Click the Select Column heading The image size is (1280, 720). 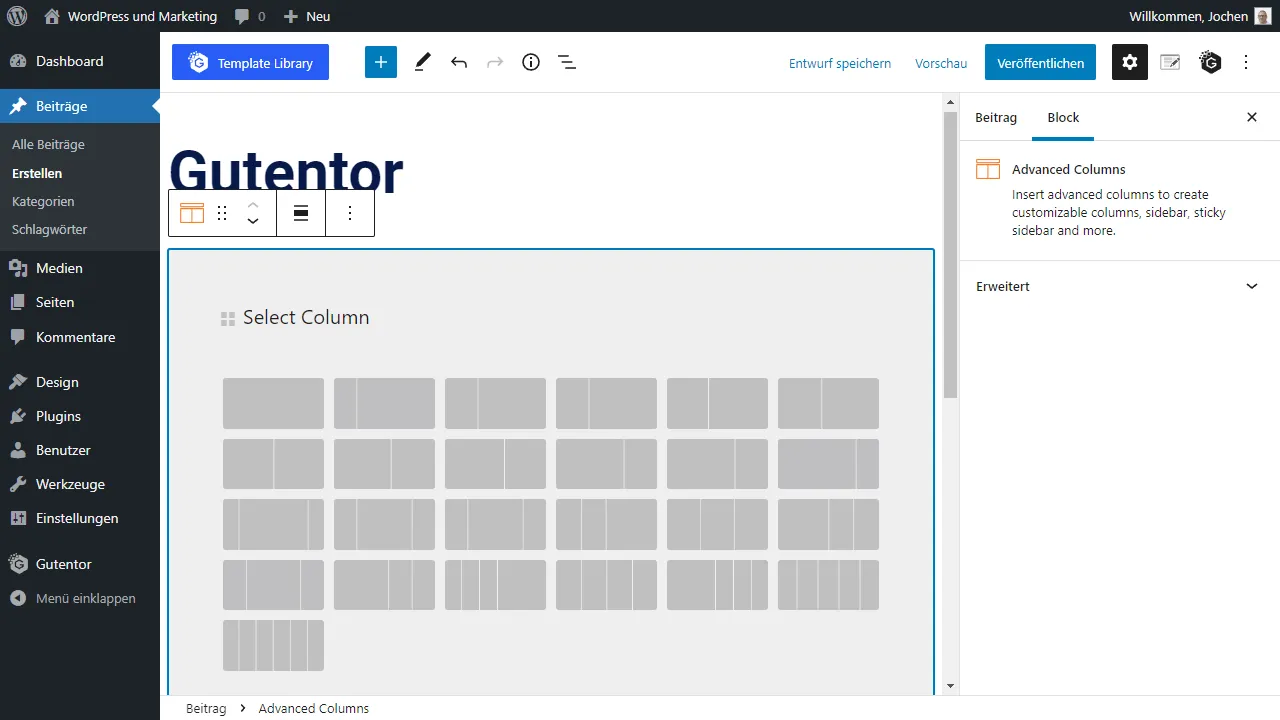(306, 317)
